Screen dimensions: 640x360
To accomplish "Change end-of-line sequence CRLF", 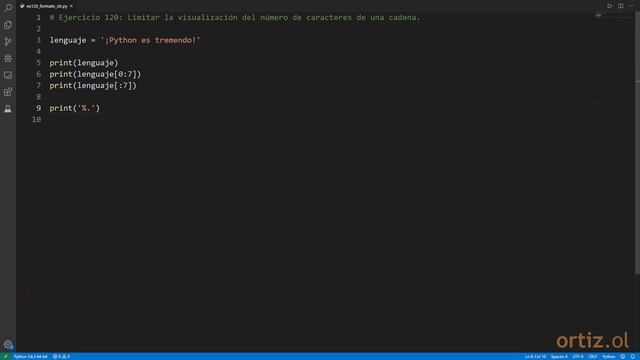I will coord(593,356).
